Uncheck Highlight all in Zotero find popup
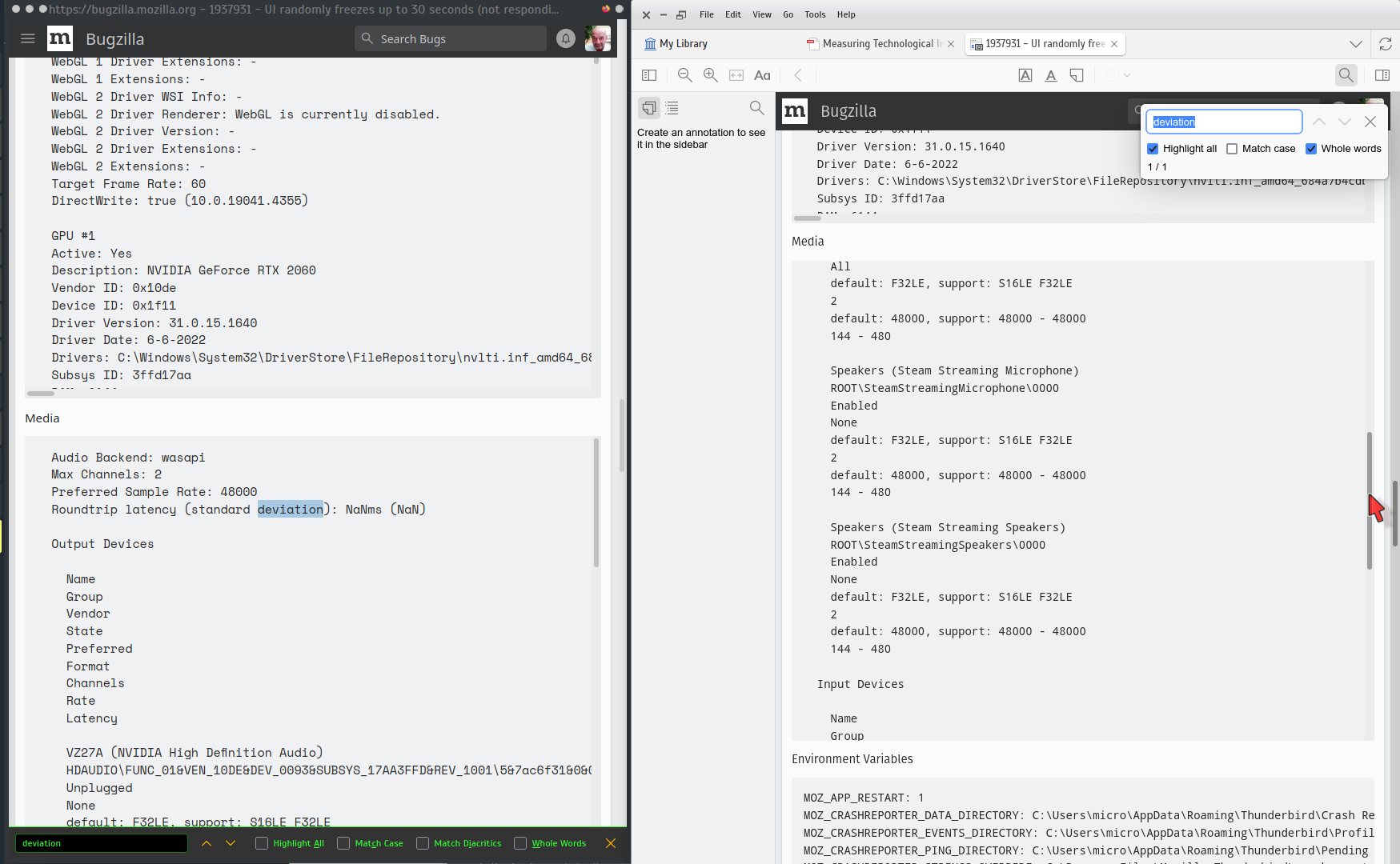 pyautogui.click(x=1153, y=149)
